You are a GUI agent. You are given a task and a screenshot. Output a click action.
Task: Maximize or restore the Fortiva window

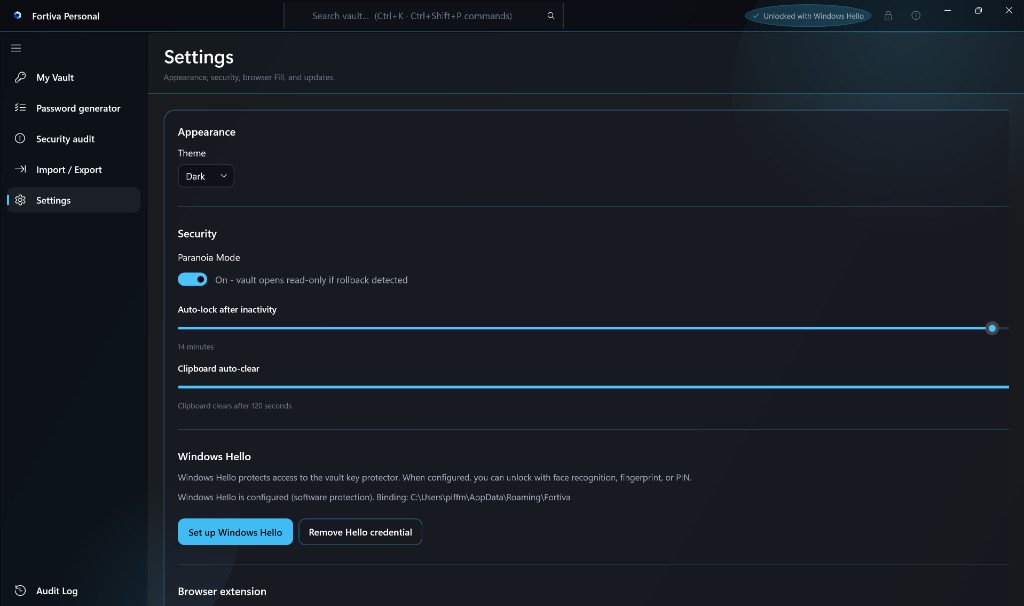[x=978, y=10]
